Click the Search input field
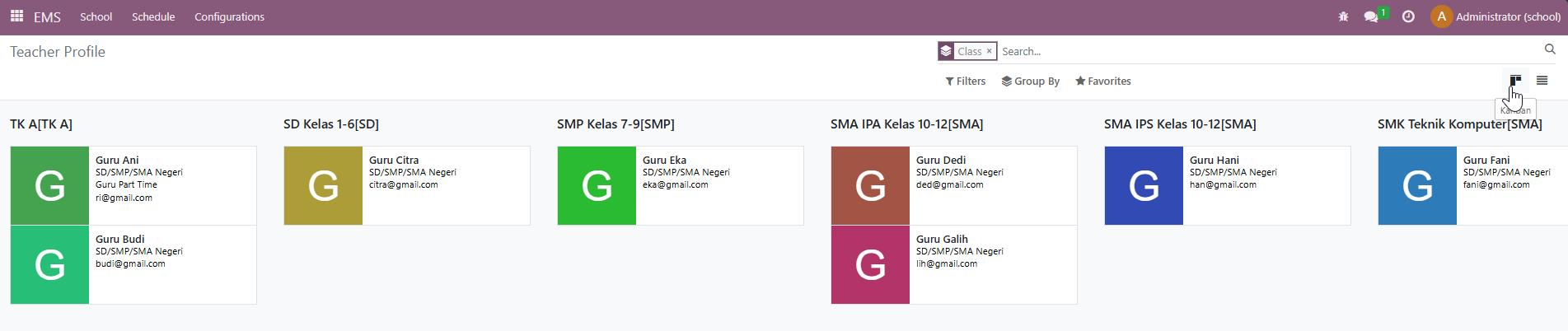1568x331 pixels. pos(1236,51)
